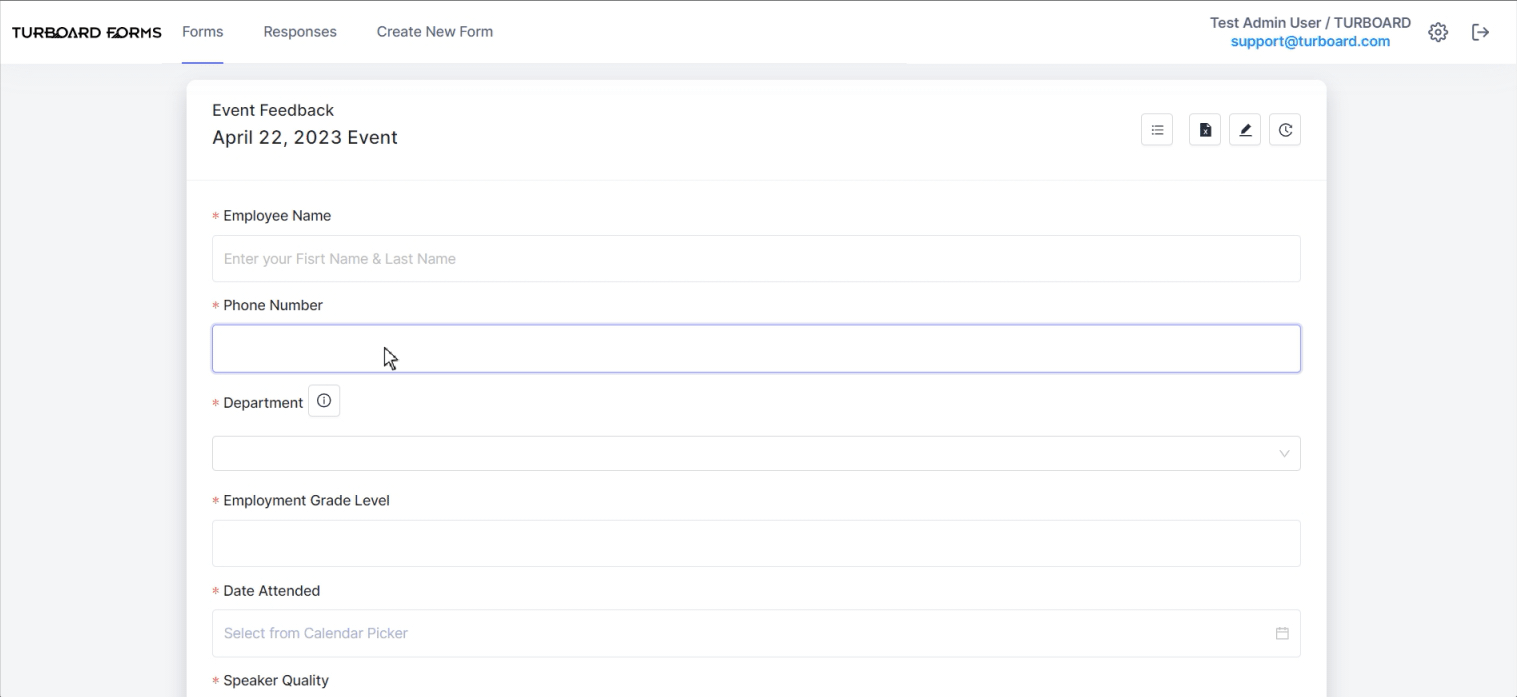This screenshot has height=697, width=1517.
Task: Focus the Employee Name input field
Action: point(756,259)
